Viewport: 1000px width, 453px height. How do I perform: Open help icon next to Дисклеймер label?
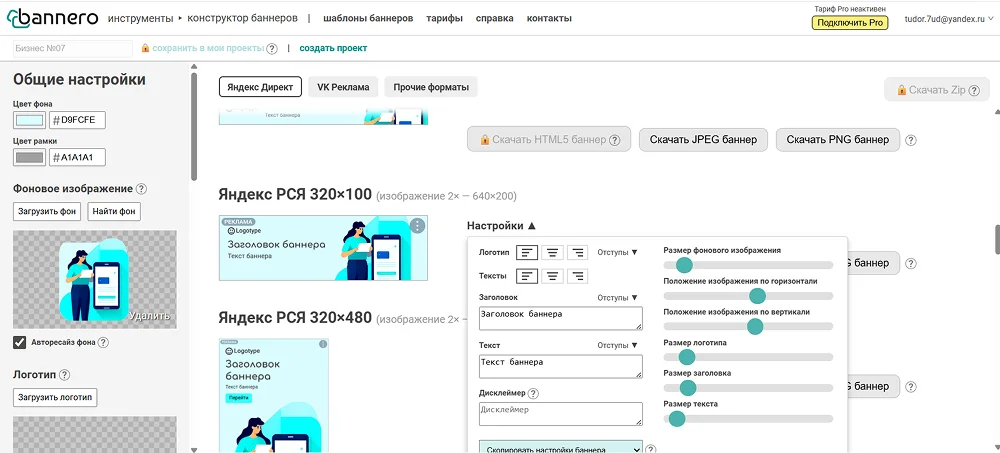(x=533, y=394)
